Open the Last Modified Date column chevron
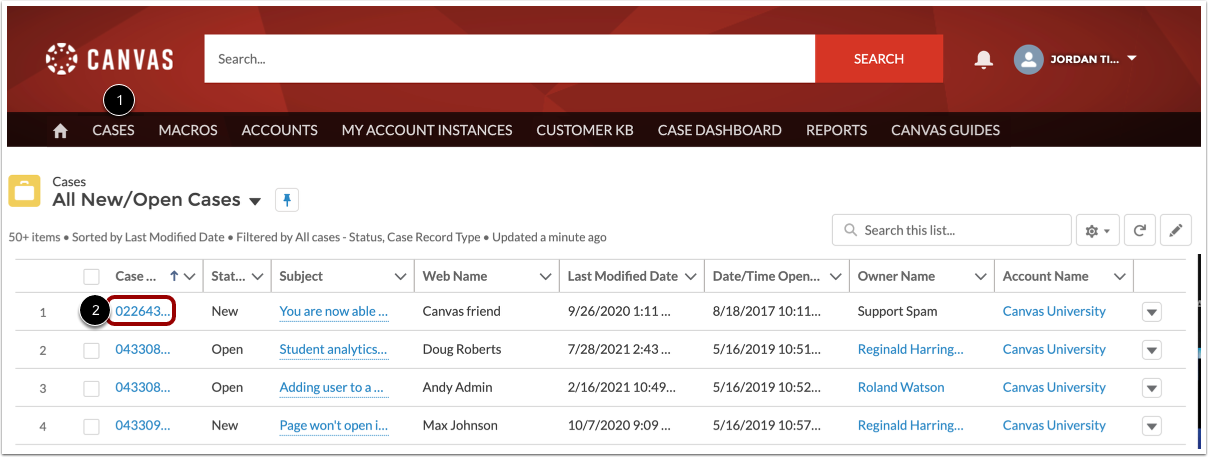This screenshot has width=1208, height=457. 690,277
